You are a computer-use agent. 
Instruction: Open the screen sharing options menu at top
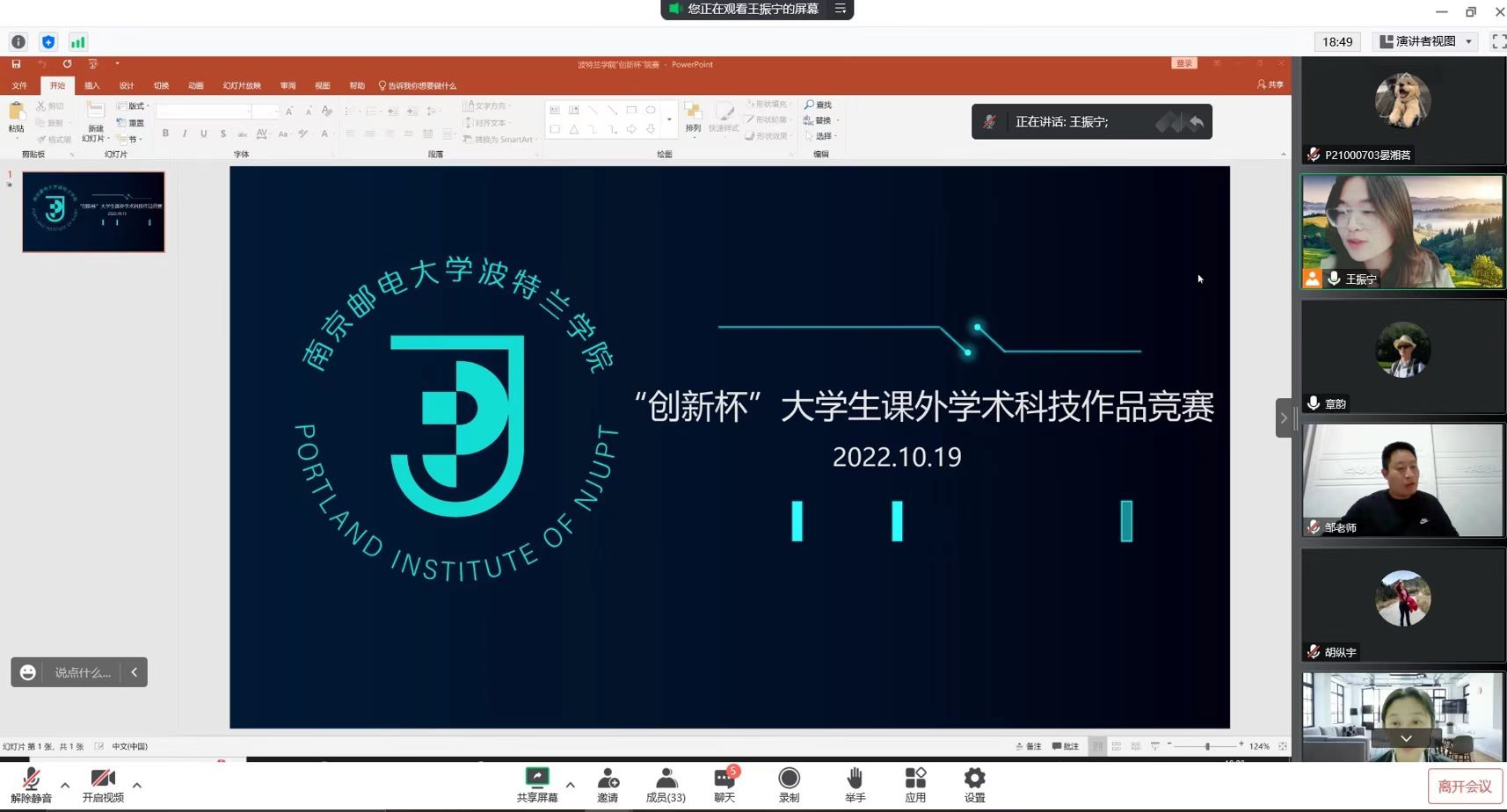(841, 9)
